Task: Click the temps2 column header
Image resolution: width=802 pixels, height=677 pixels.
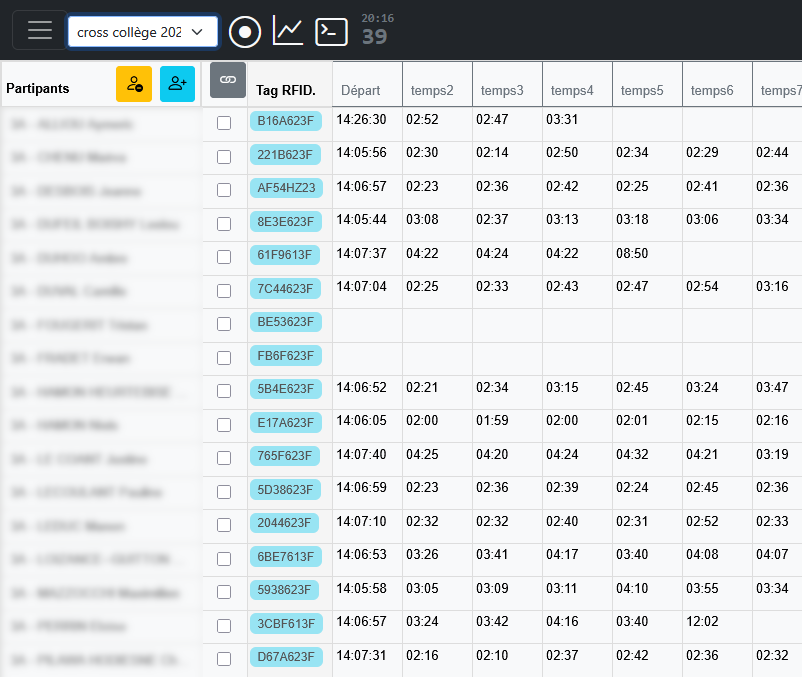Action: [437, 84]
